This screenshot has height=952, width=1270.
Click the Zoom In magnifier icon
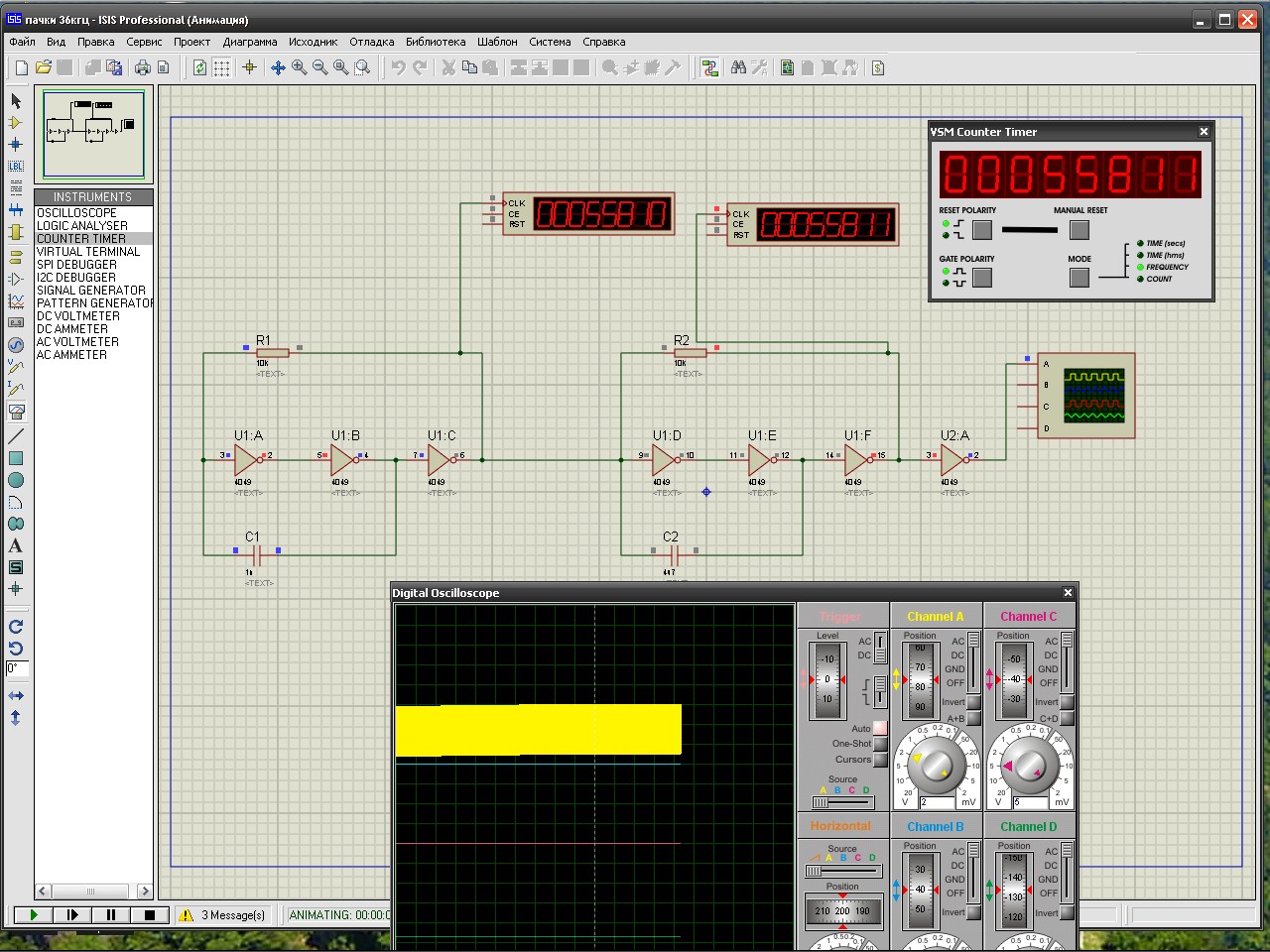point(299,67)
